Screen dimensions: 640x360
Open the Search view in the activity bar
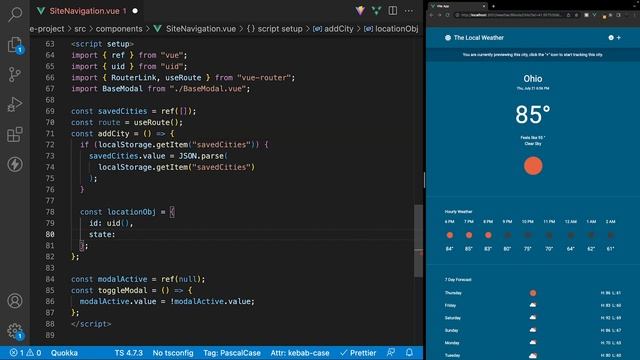pyautogui.click(x=15, y=14)
